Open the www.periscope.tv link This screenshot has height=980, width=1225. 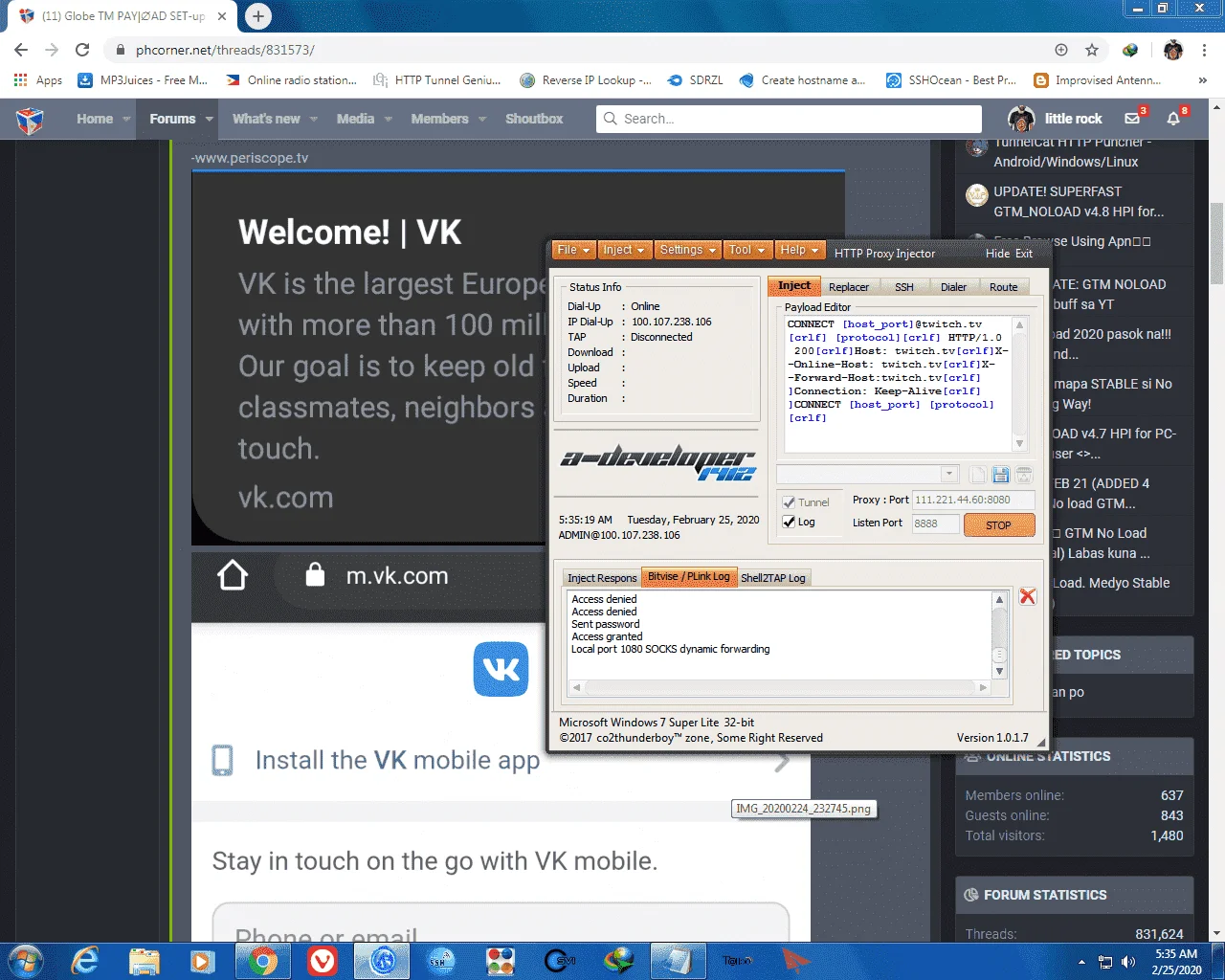[x=249, y=158]
